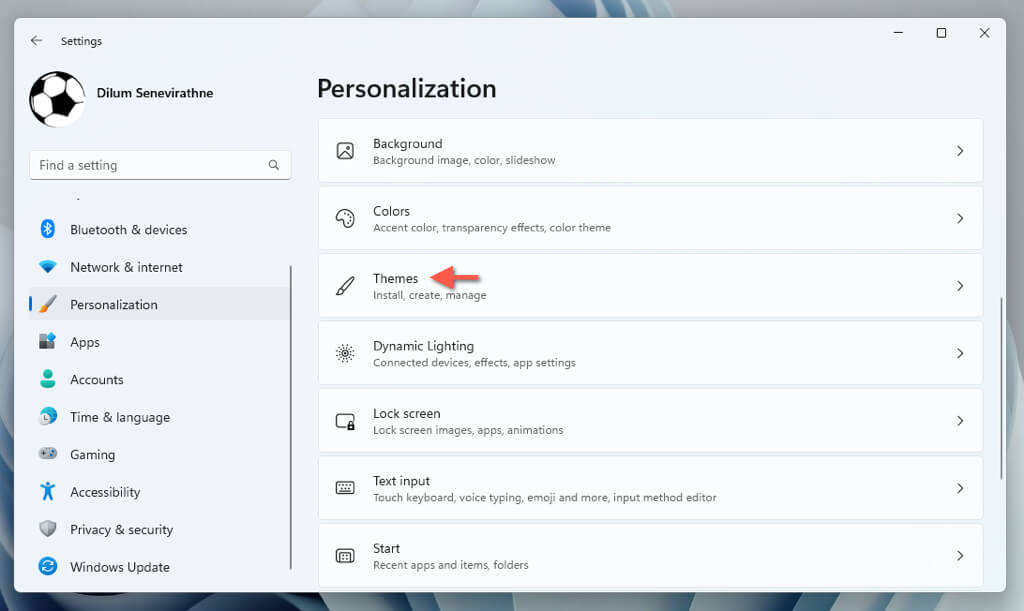This screenshot has height=611, width=1024.
Task: Click the Gaming controller icon
Action: [x=48, y=453]
